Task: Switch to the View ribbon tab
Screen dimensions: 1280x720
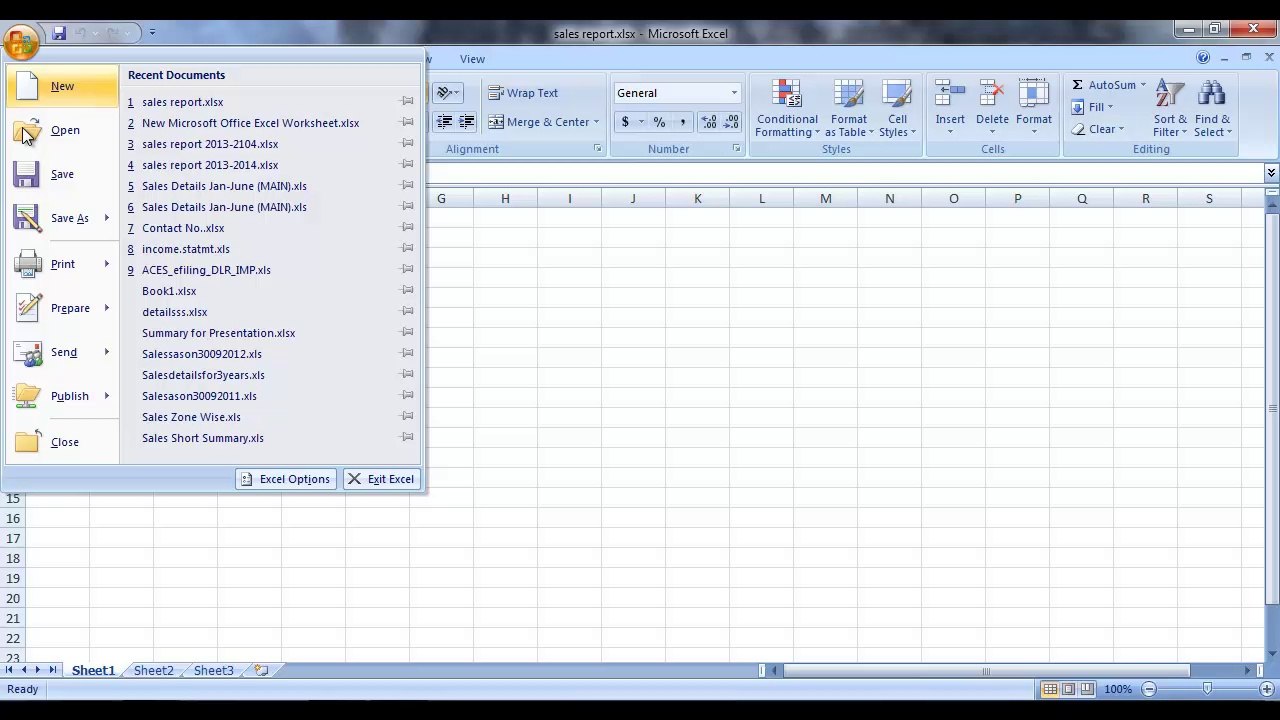Action: (472, 59)
